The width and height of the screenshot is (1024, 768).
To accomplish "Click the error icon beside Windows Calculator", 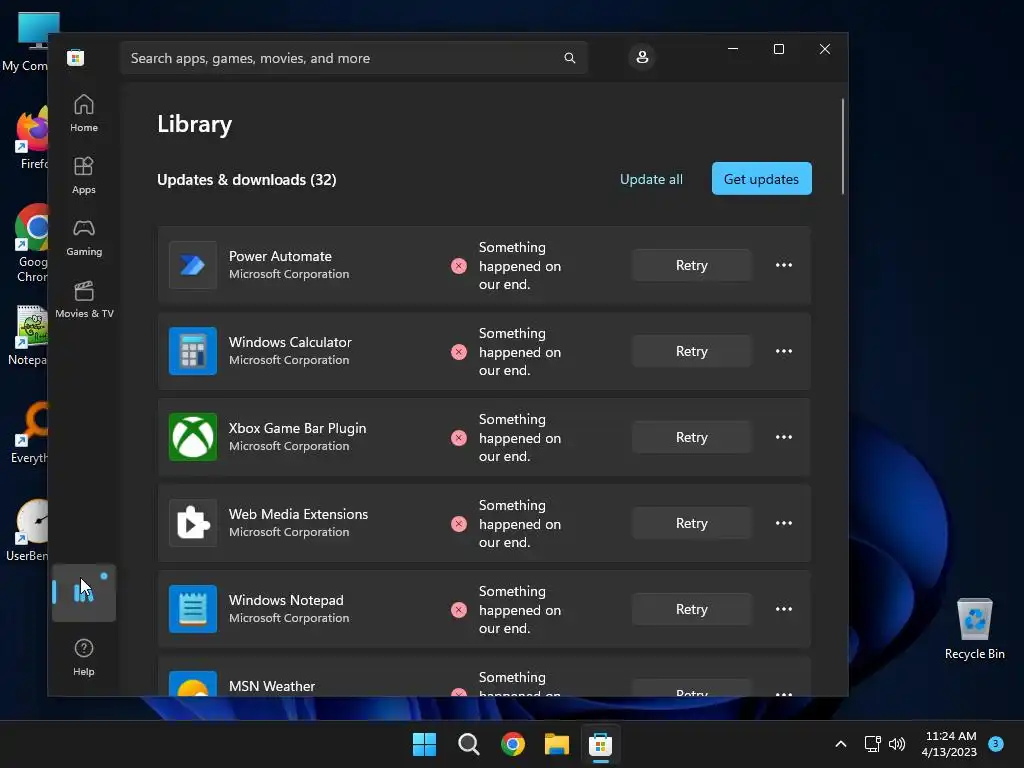I will click(x=459, y=352).
